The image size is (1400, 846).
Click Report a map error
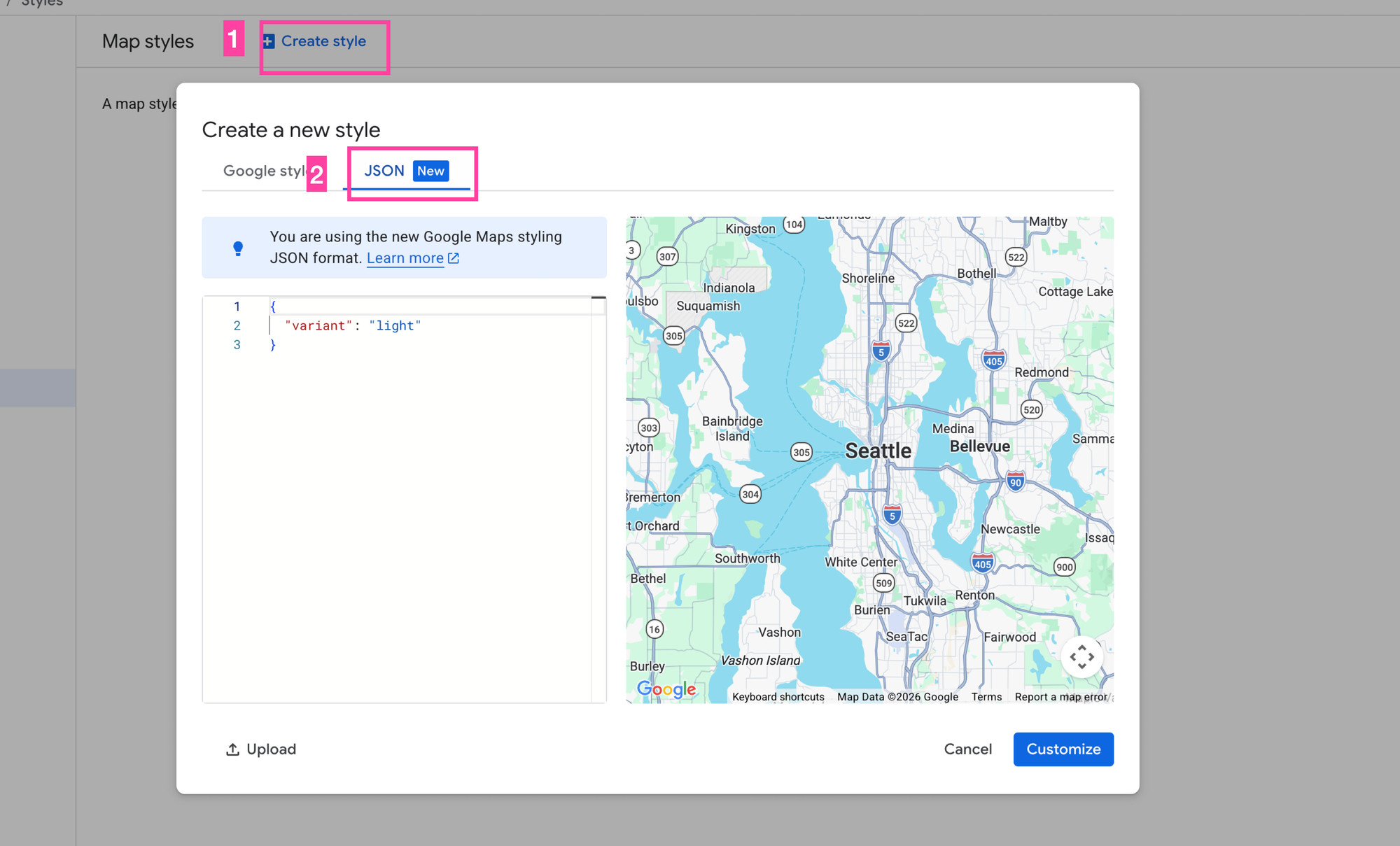pyautogui.click(x=1061, y=696)
